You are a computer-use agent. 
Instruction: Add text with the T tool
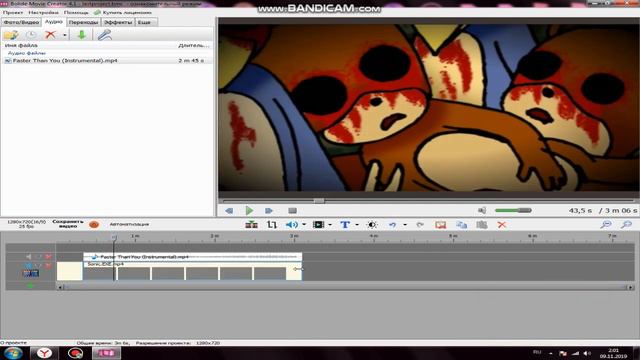pos(345,224)
